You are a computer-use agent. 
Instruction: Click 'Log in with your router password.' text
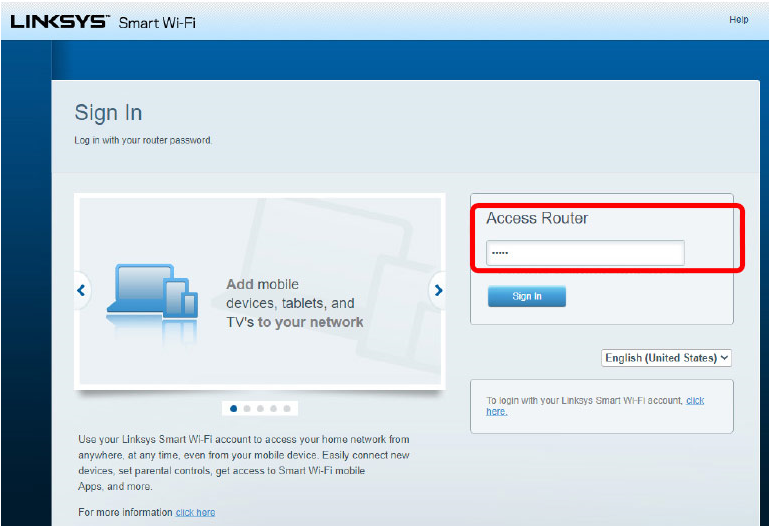(143, 140)
